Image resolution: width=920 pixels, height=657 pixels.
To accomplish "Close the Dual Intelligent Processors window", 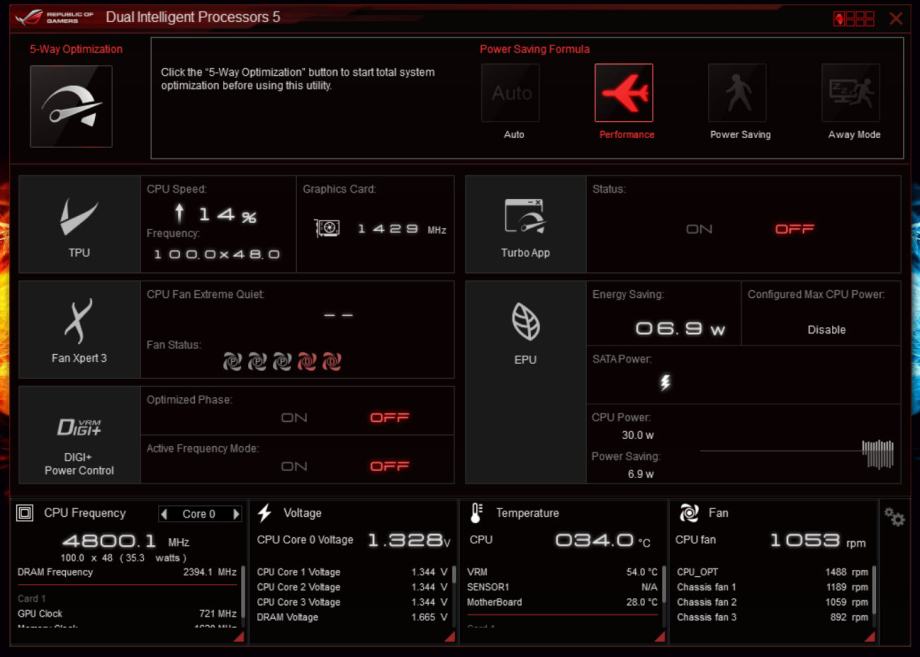I will (x=896, y=19).
